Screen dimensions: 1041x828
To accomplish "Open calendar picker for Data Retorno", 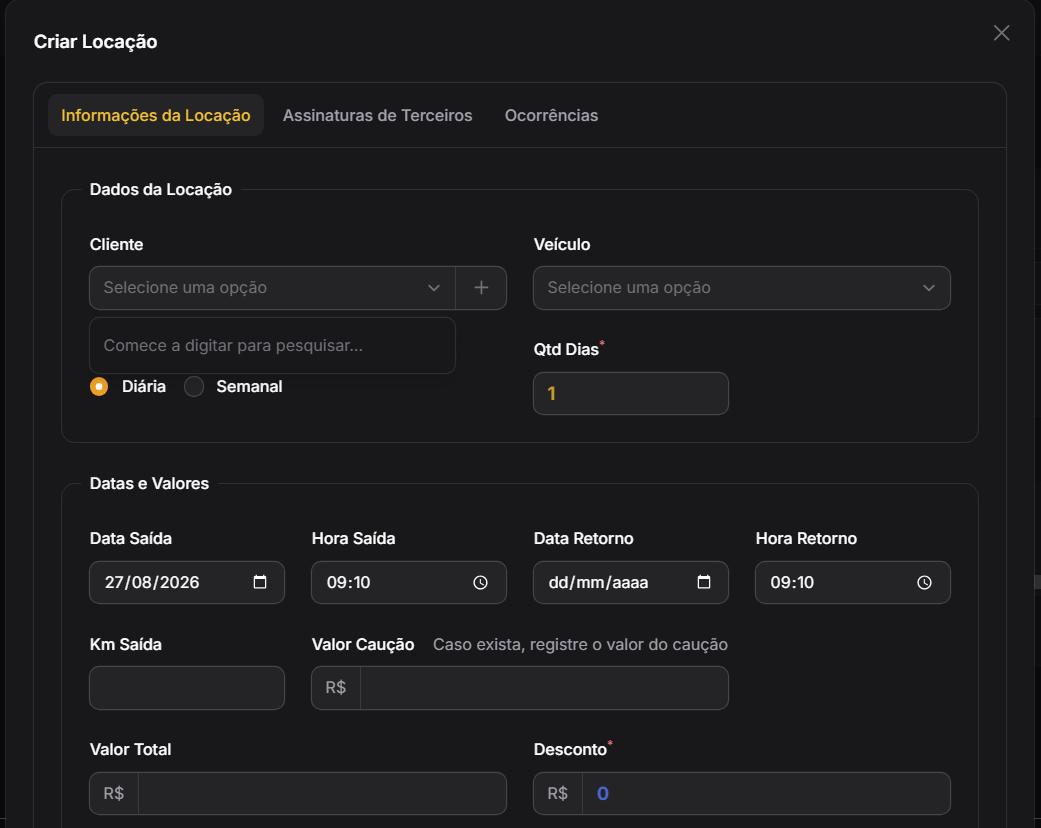I will click(704, 582).
